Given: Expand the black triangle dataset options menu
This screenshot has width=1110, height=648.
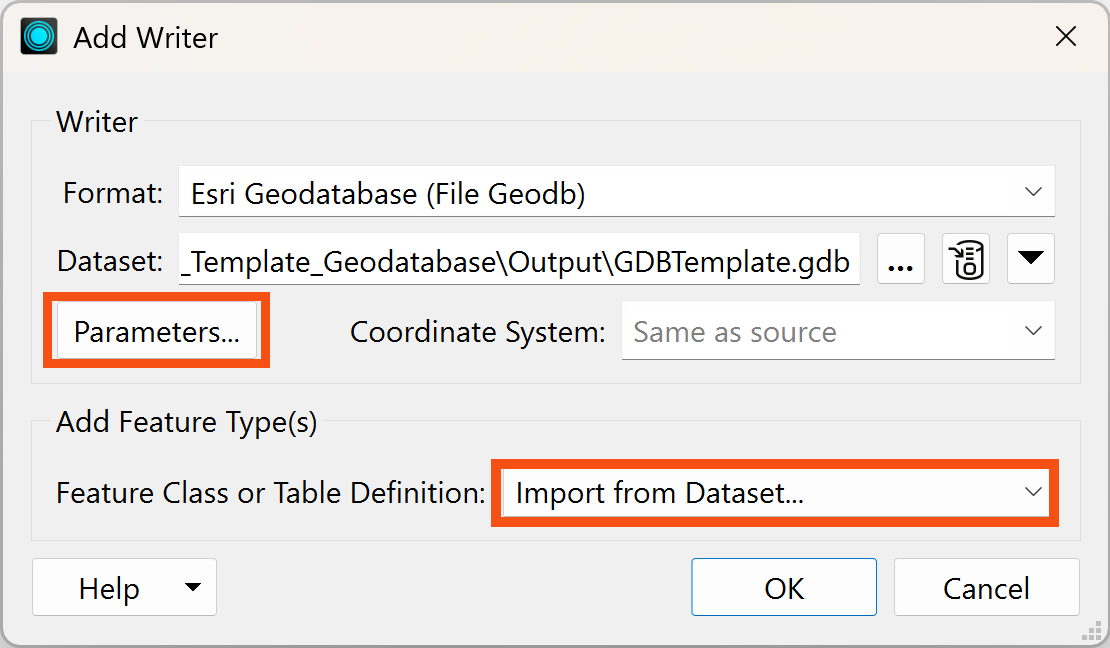Looking at the screenshot, I should [1031, 259].
